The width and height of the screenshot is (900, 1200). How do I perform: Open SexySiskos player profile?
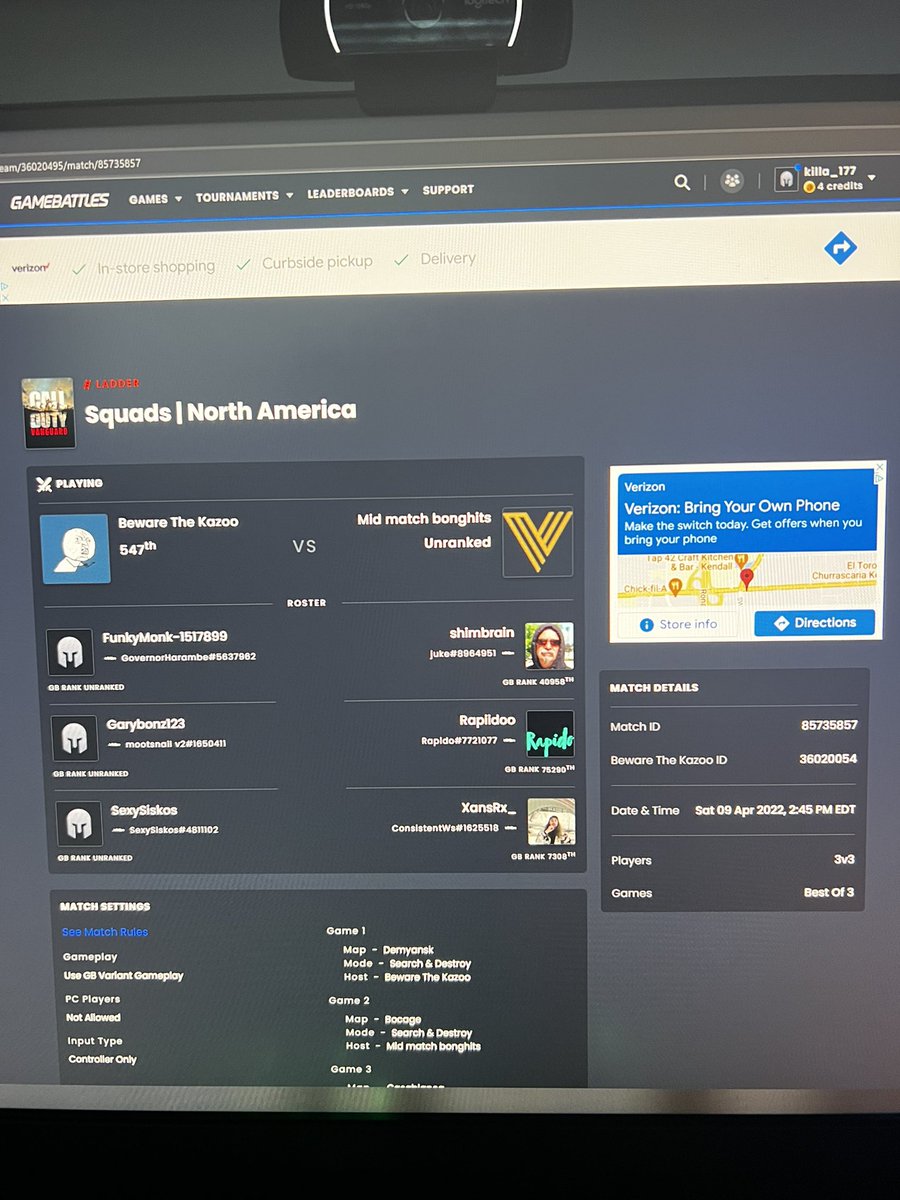(x=145, y=811)
